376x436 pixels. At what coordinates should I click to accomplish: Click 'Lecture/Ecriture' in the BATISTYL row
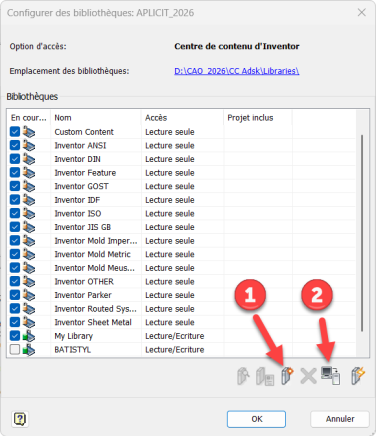(x=175, y=350)
